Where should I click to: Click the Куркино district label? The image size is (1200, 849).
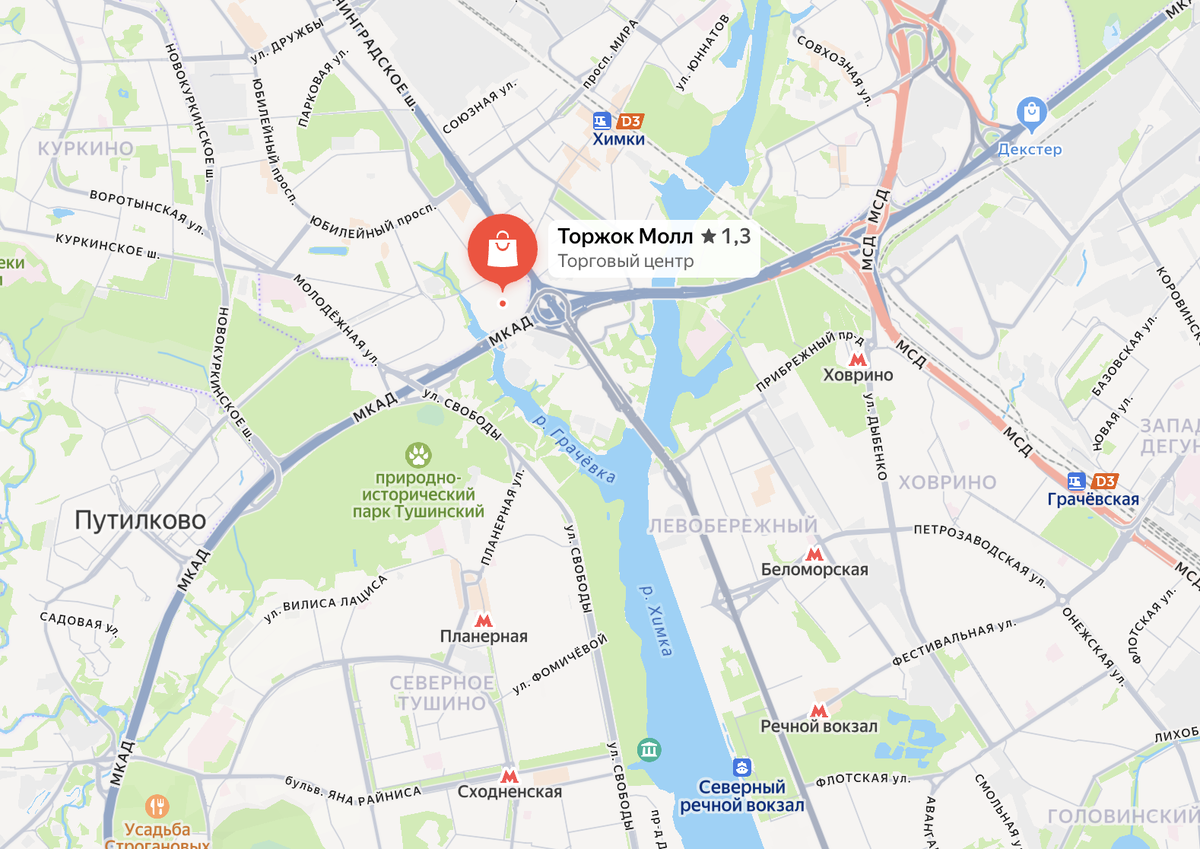tap(85, 148)
